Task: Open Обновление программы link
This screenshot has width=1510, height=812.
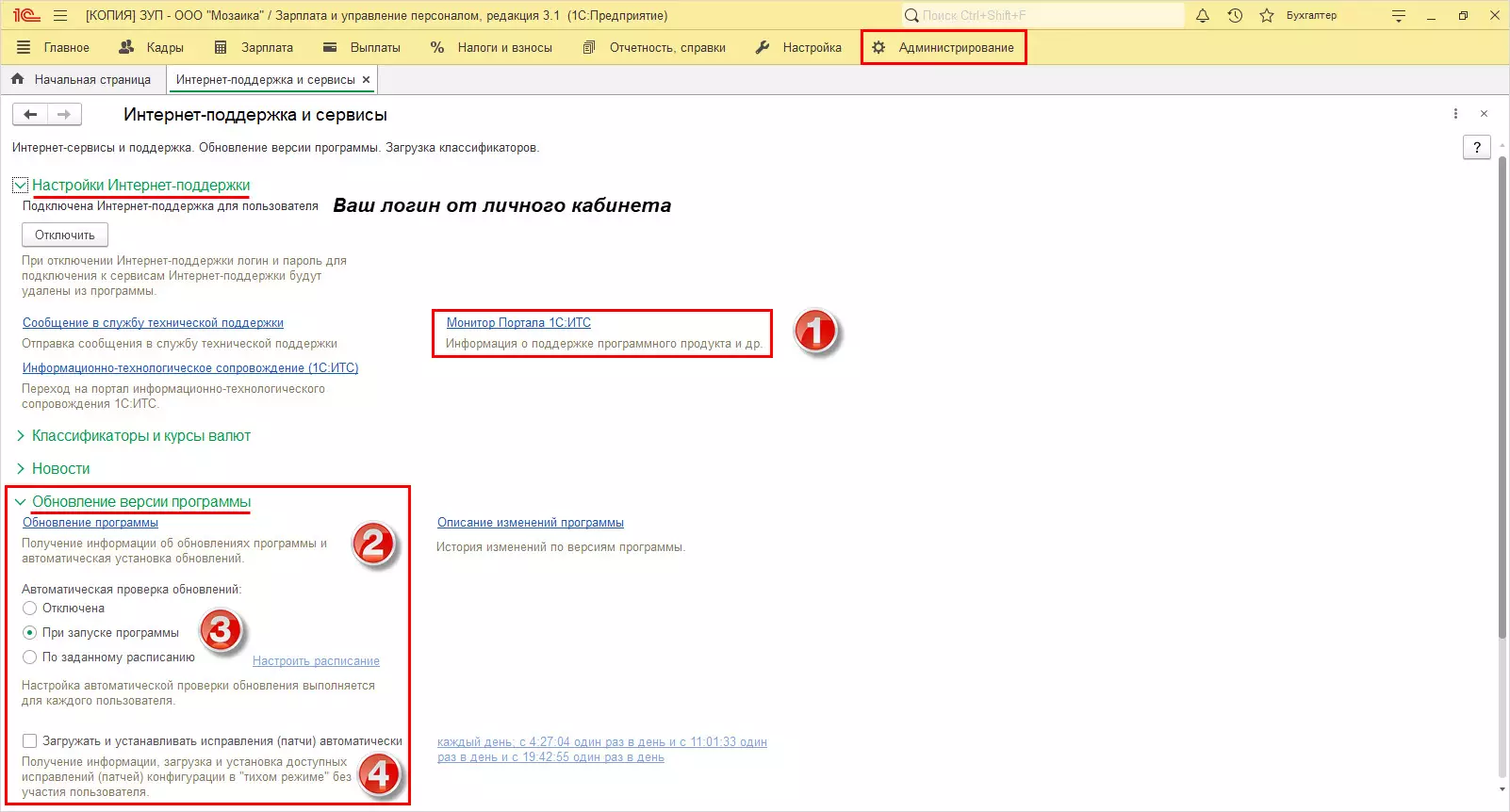Action: coord(90,523)
